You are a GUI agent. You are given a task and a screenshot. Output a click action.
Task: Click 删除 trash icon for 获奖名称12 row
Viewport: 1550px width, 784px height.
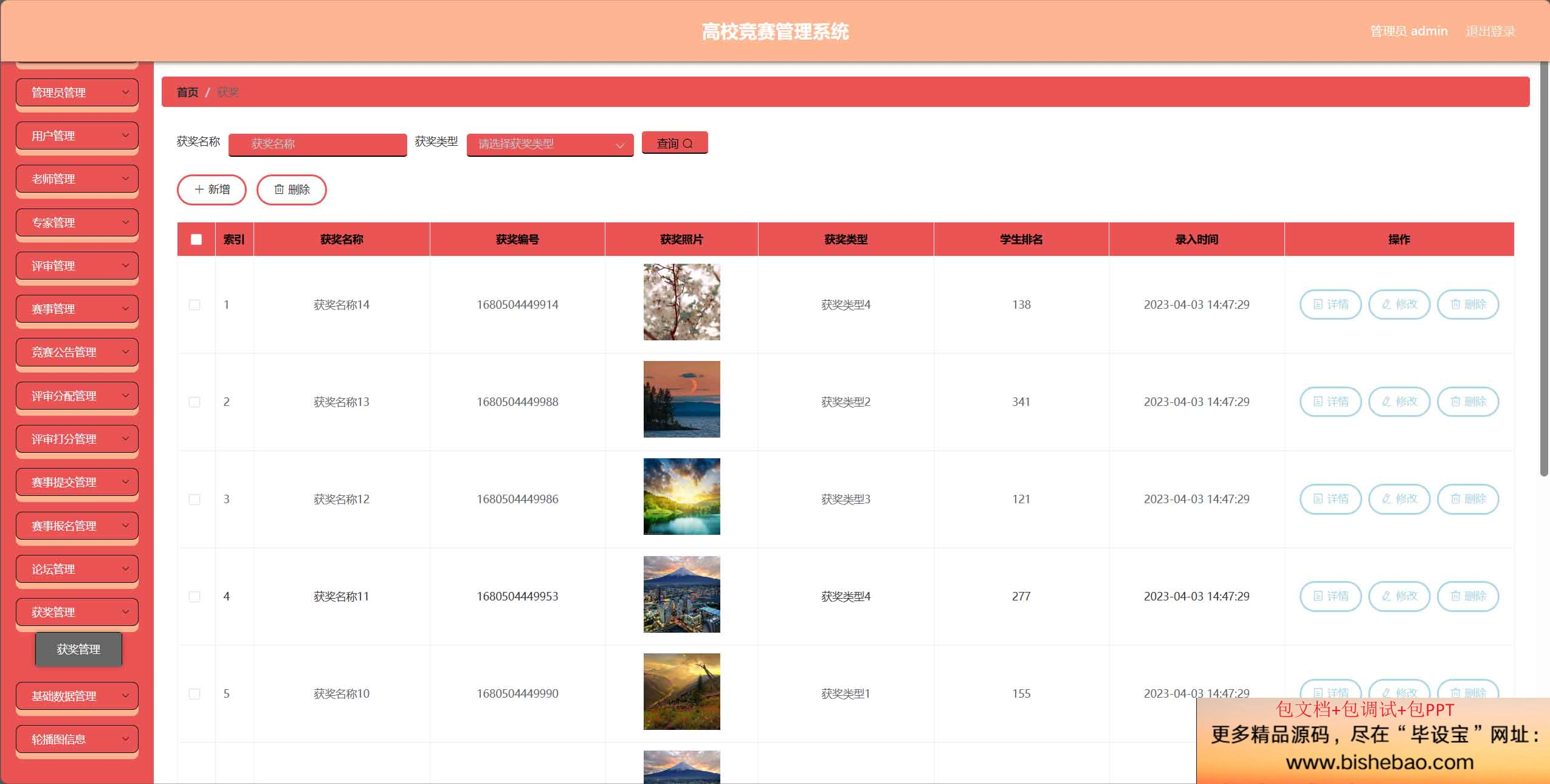1467,499
